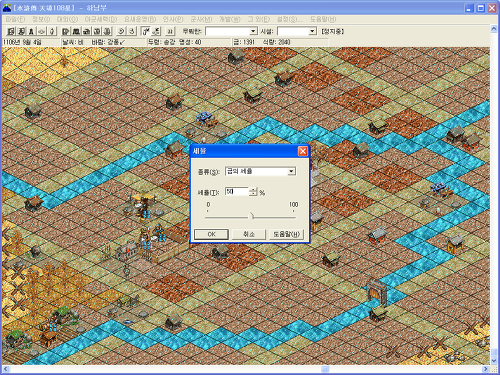500x375 pixels.
Task: Click the horizontal scrollbar thumb at the bottom
Action: [325, 369]
